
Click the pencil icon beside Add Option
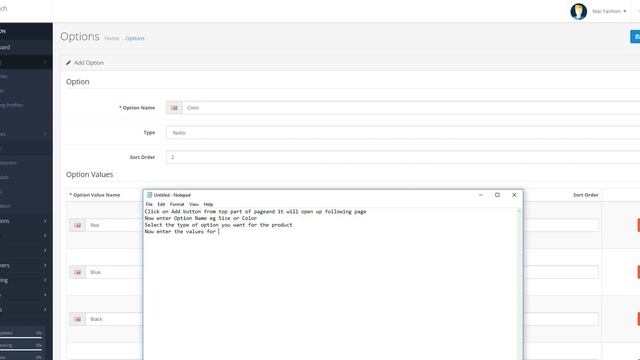point(68,63)
